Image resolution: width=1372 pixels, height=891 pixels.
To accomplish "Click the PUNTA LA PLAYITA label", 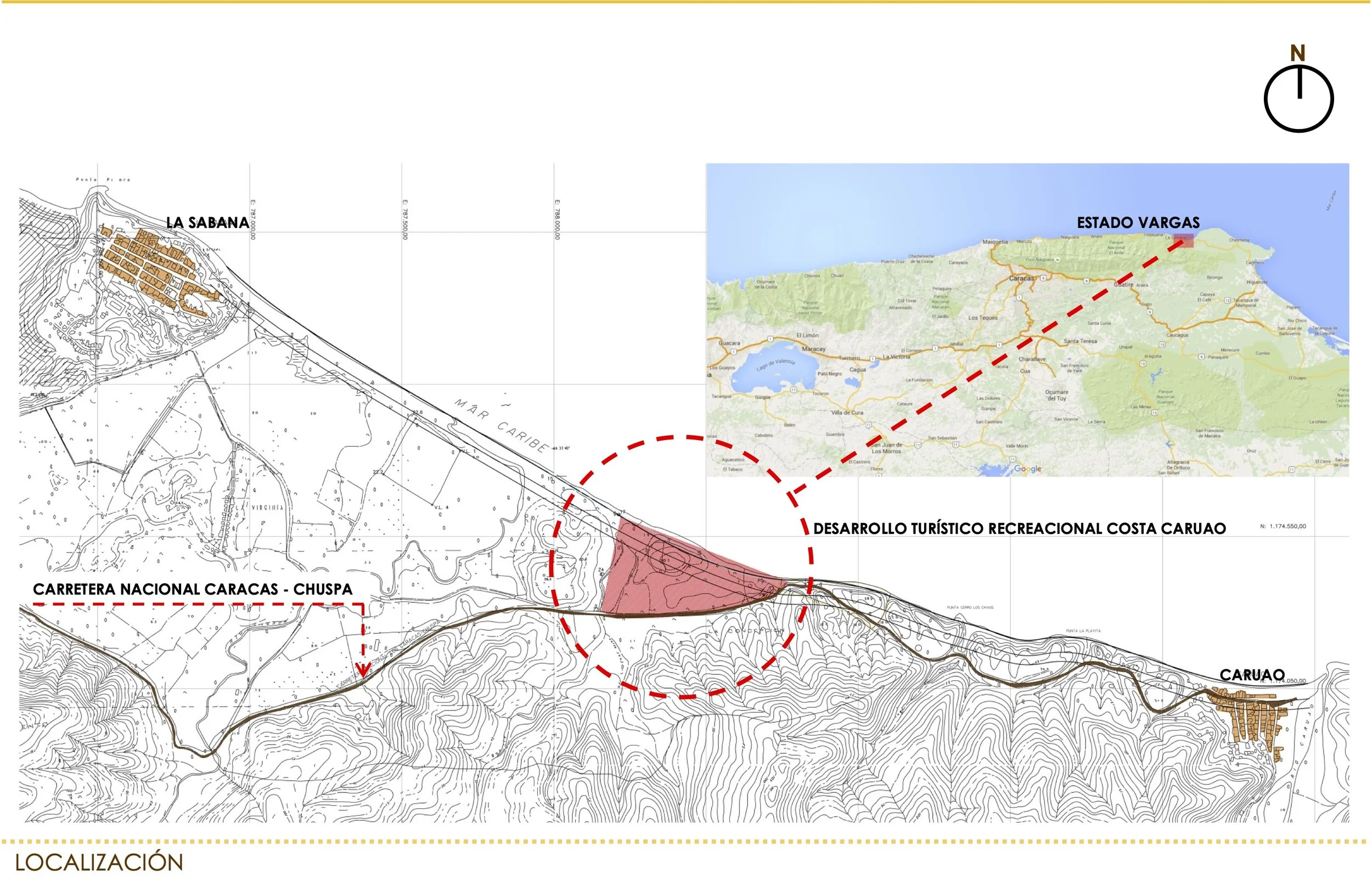I will (1083, 631).
